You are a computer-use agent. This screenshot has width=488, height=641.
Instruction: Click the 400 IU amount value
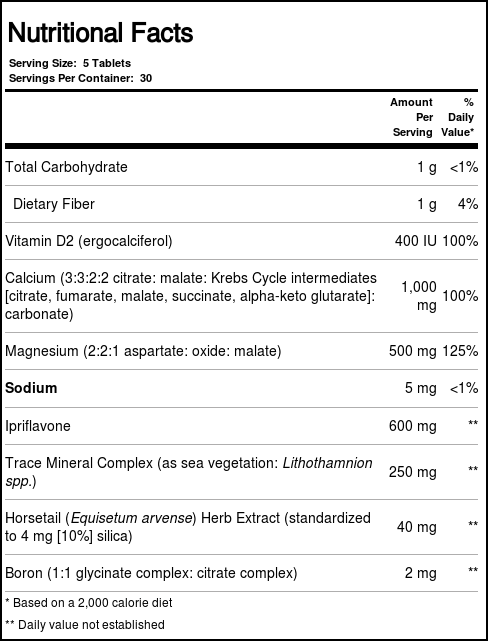[x=416, y=241]
